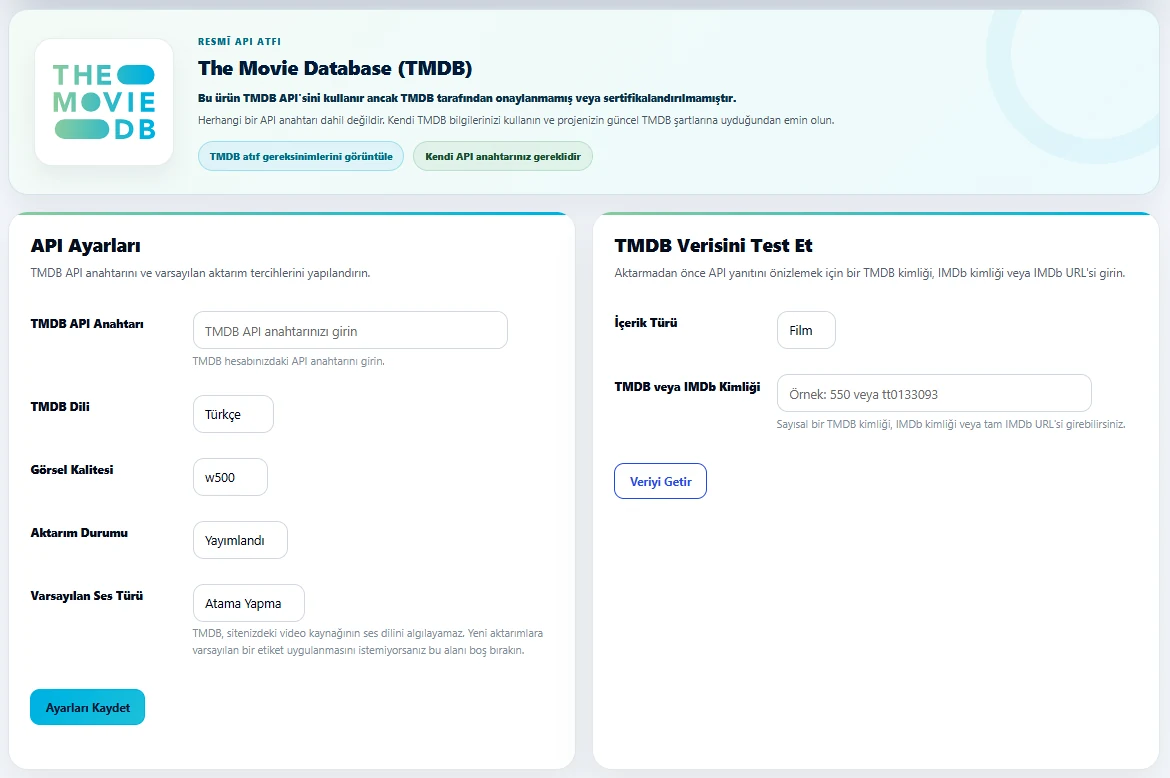Click the hint starting 'Sayısal bir TMDB kimliği'
Image resolution: width=1170 pixels, height=778 pixels.
[x=951, y=424]
